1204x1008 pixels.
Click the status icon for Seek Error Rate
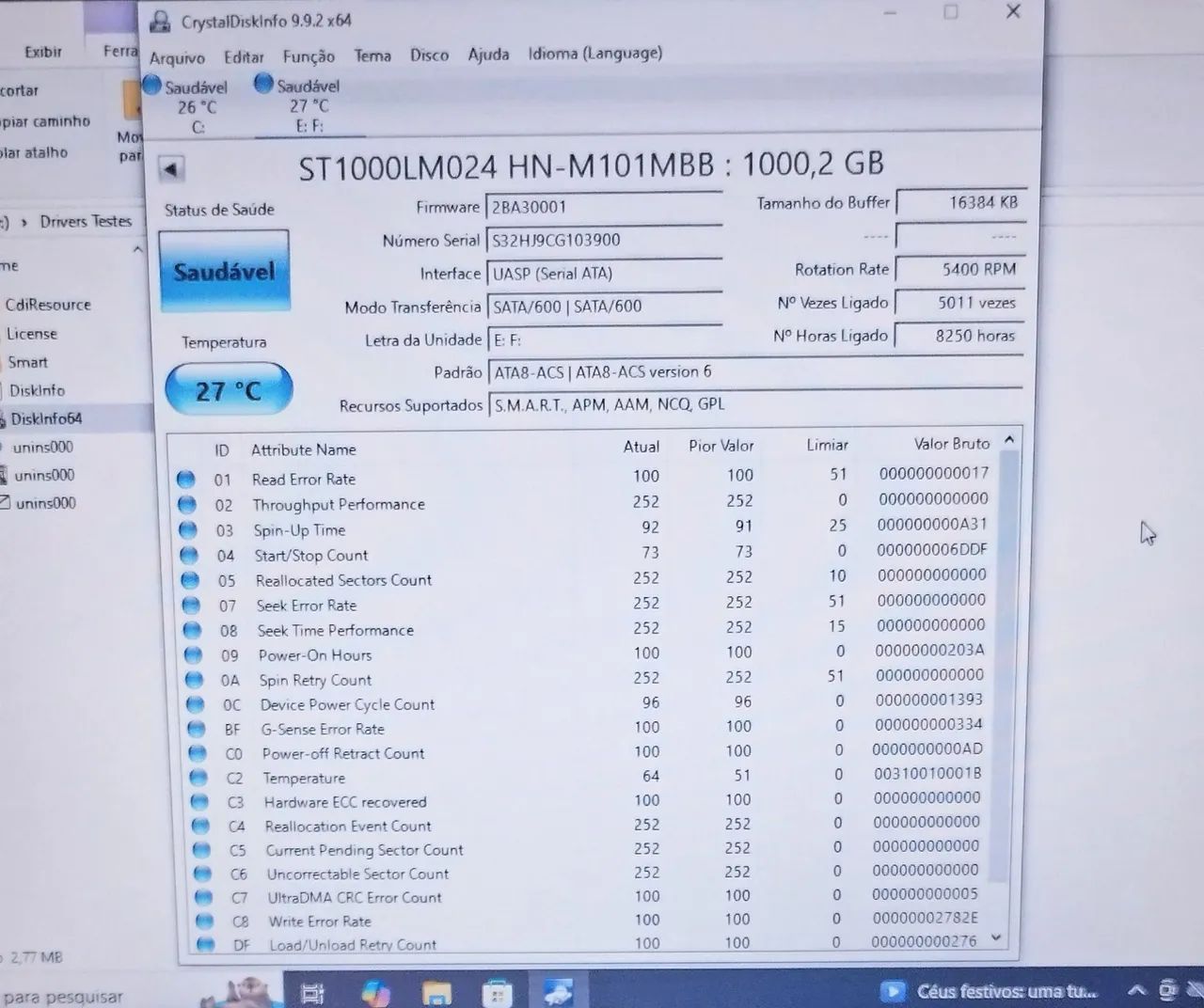point(191,606)
